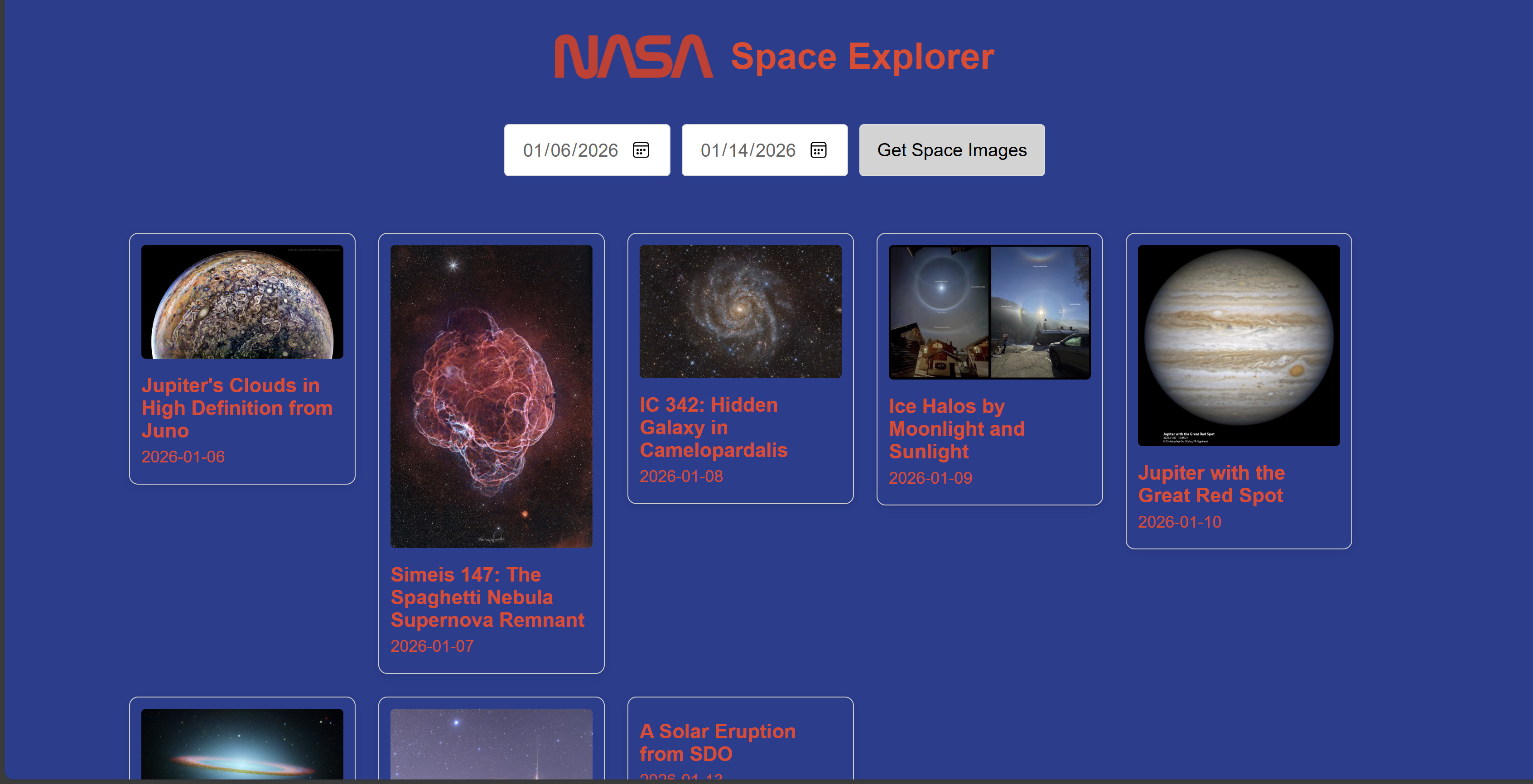
Task: Open the Ice Halos photo thumbnail
Action: [x=990, y=313]
